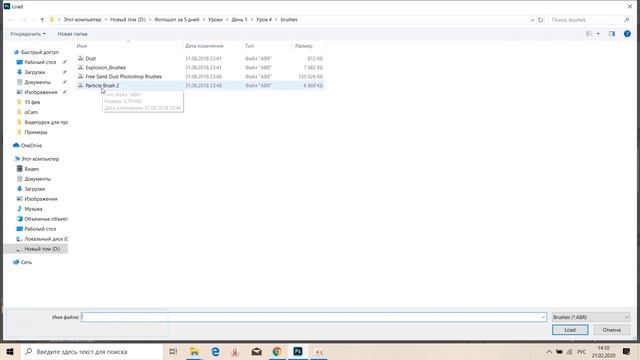This screenshot has height=360, width=640.
Task: Select Быстрый доступ in the sidebar
Action: (40, 52)
